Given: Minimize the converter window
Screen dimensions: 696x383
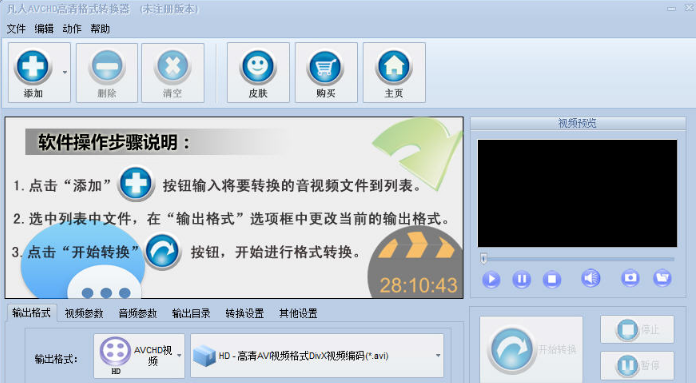Looking at the screenshot, I should click(671, 8).
